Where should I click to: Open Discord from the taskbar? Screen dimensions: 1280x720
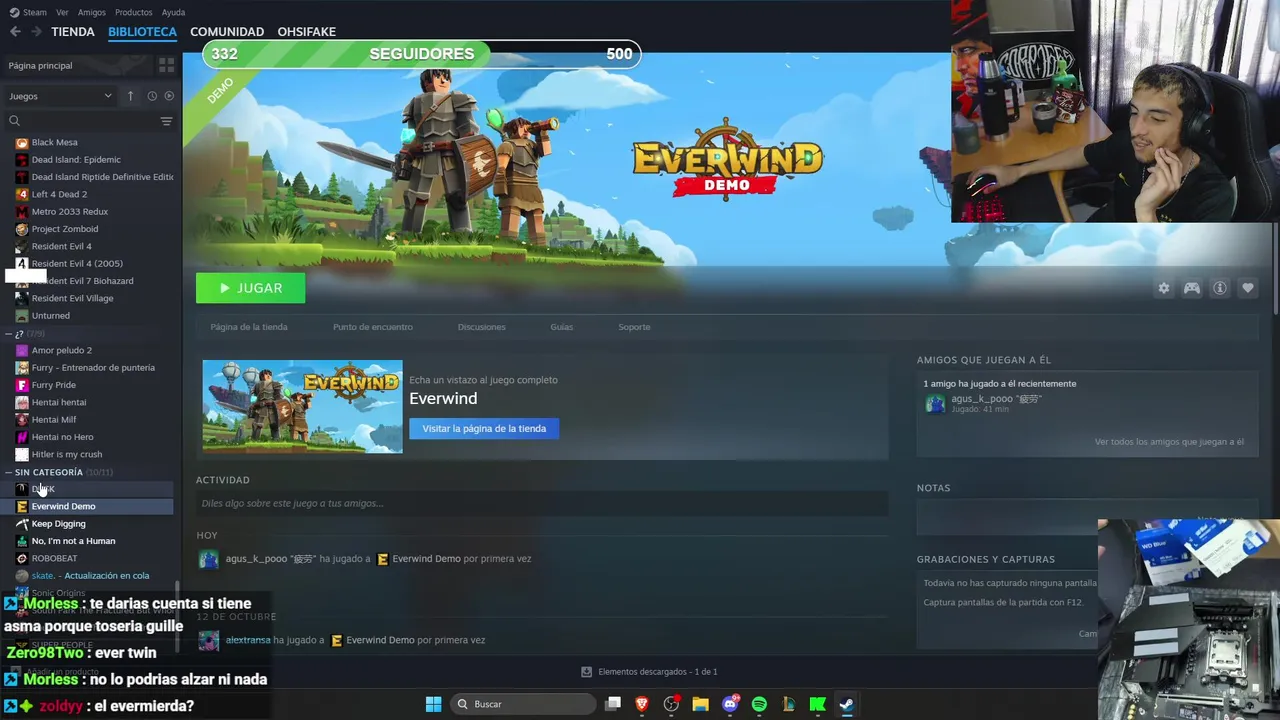pyautogui.click(x=730, y=704)
